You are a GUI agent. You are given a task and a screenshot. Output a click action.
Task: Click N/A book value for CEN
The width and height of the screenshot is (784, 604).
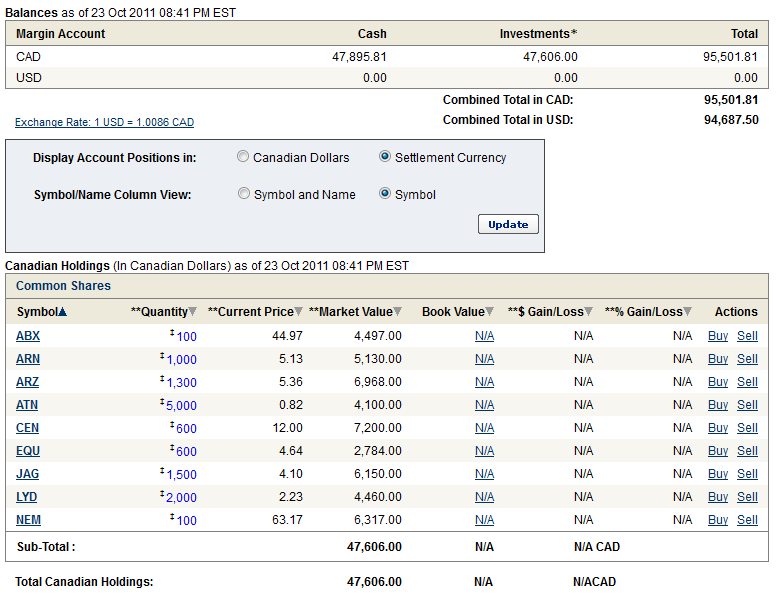484,428
